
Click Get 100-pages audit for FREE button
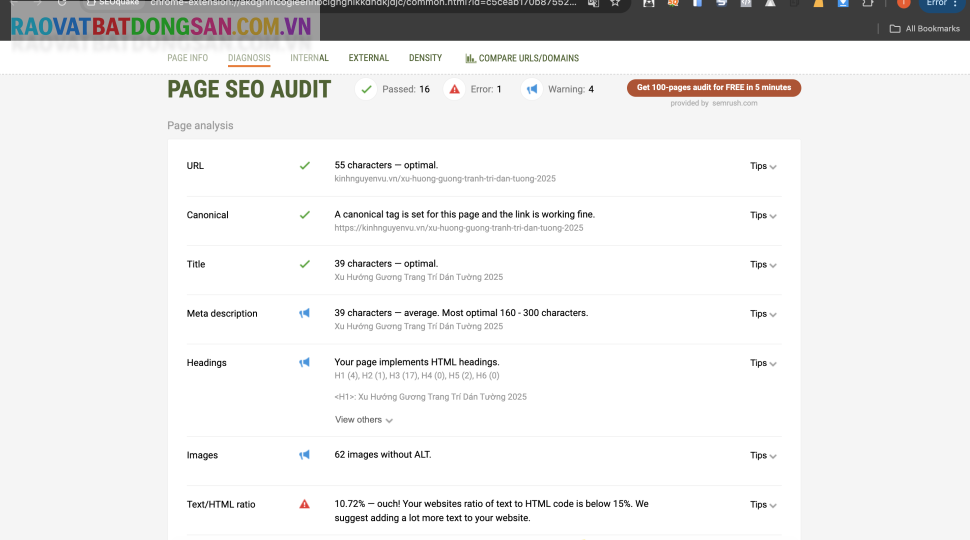[714, 88]
